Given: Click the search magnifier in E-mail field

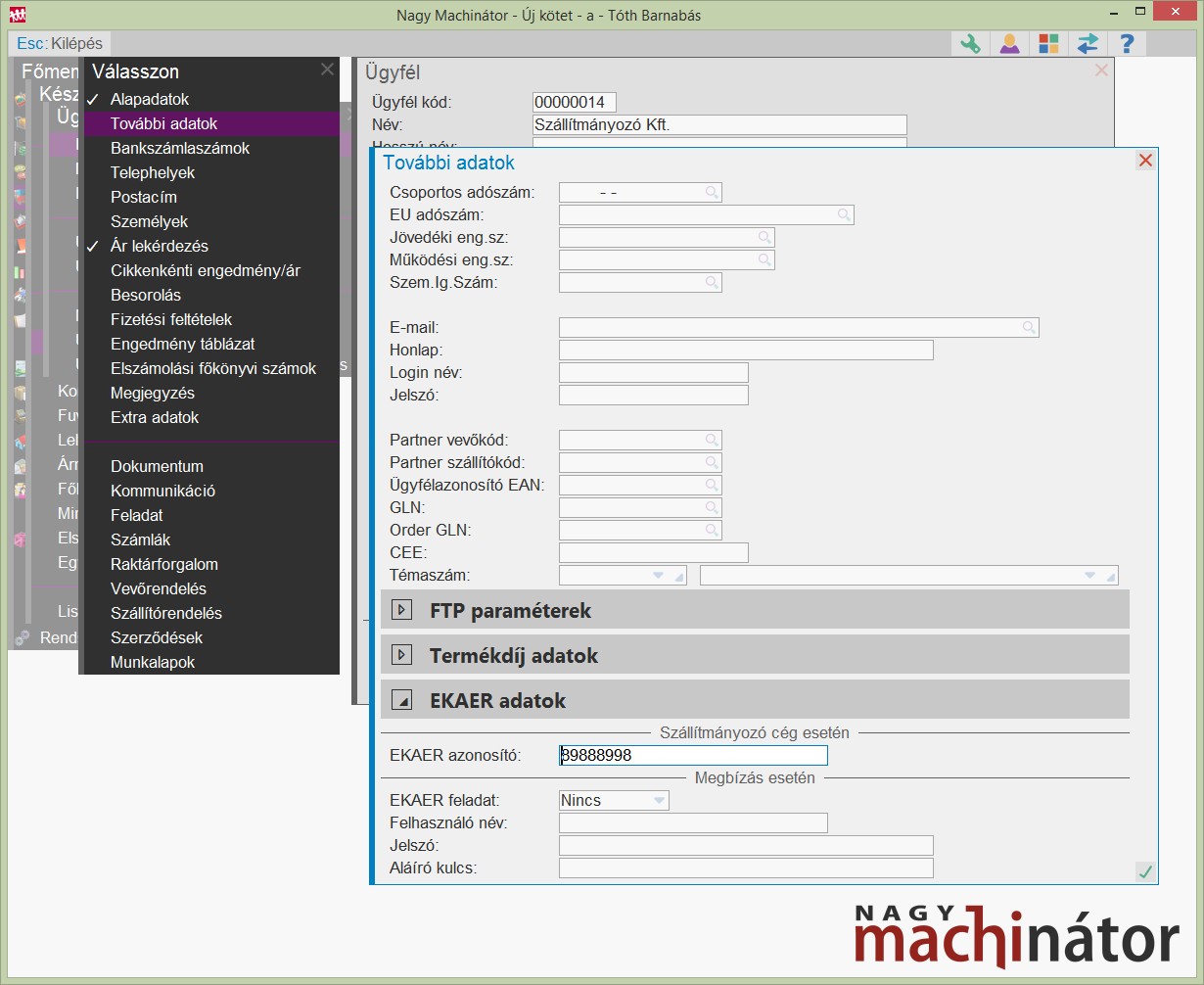Looking at the screenshot, I should click(x=1028, y=327).
